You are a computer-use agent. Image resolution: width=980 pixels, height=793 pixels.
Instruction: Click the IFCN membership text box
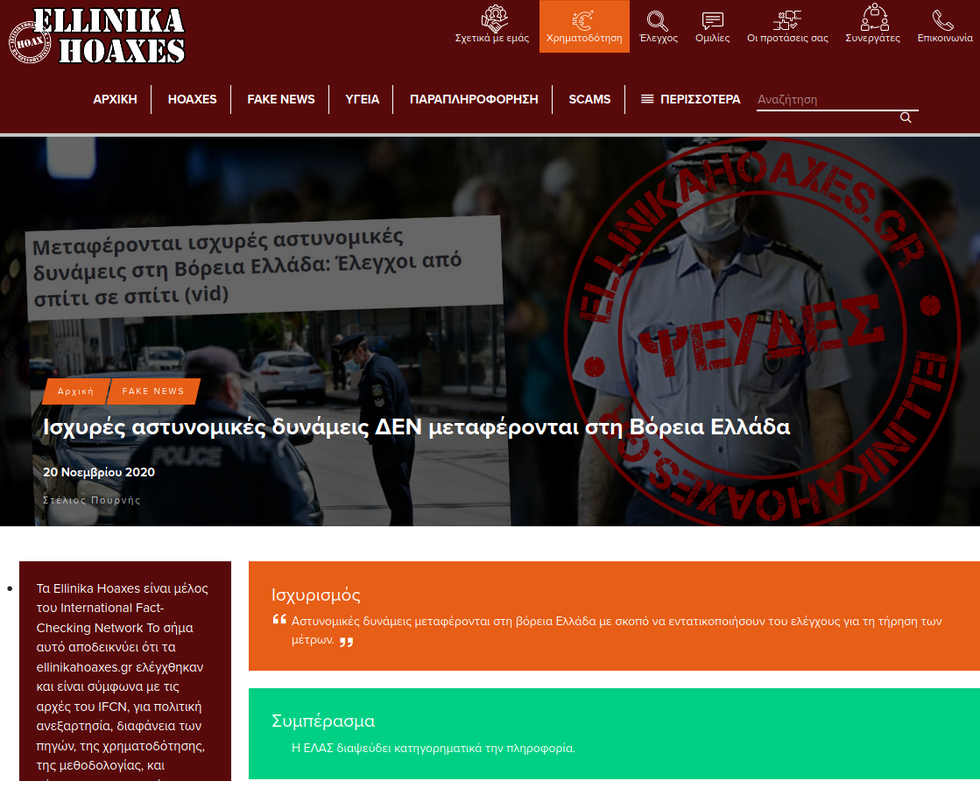click(x=125, y=671)
